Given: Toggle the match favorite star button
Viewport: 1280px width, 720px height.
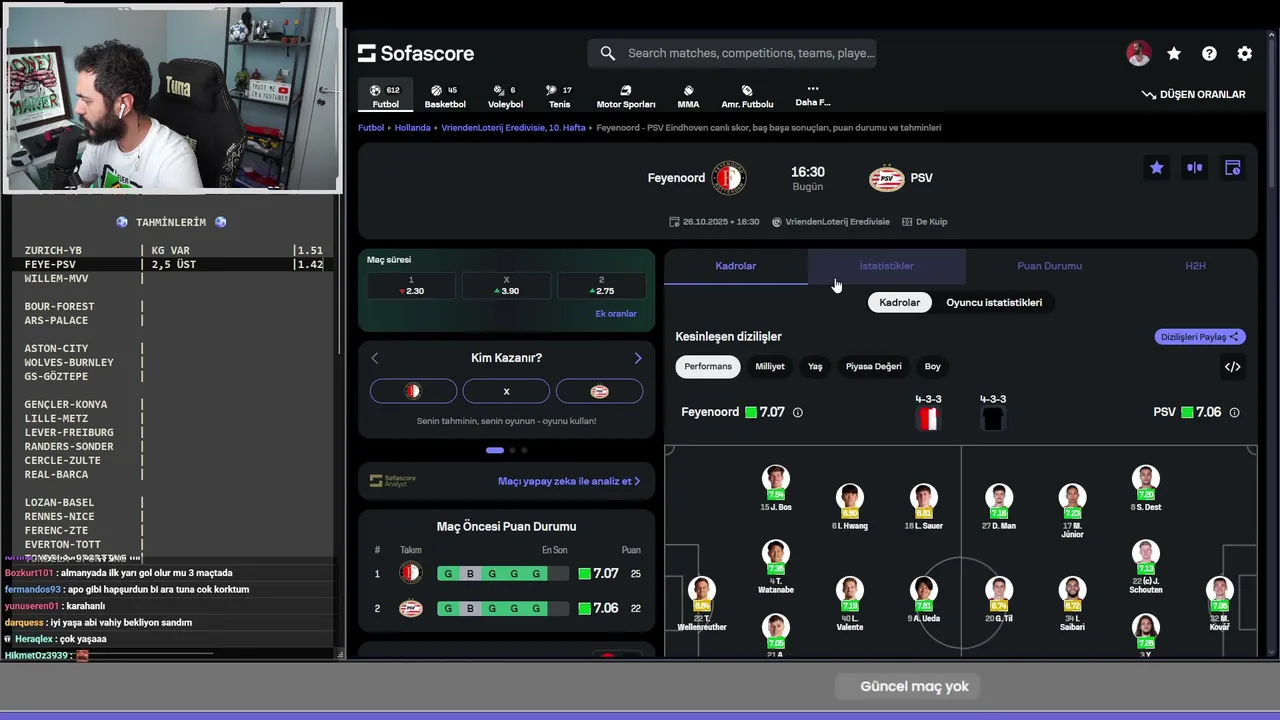Looking at the screenshot, I should click(1156, 168).
